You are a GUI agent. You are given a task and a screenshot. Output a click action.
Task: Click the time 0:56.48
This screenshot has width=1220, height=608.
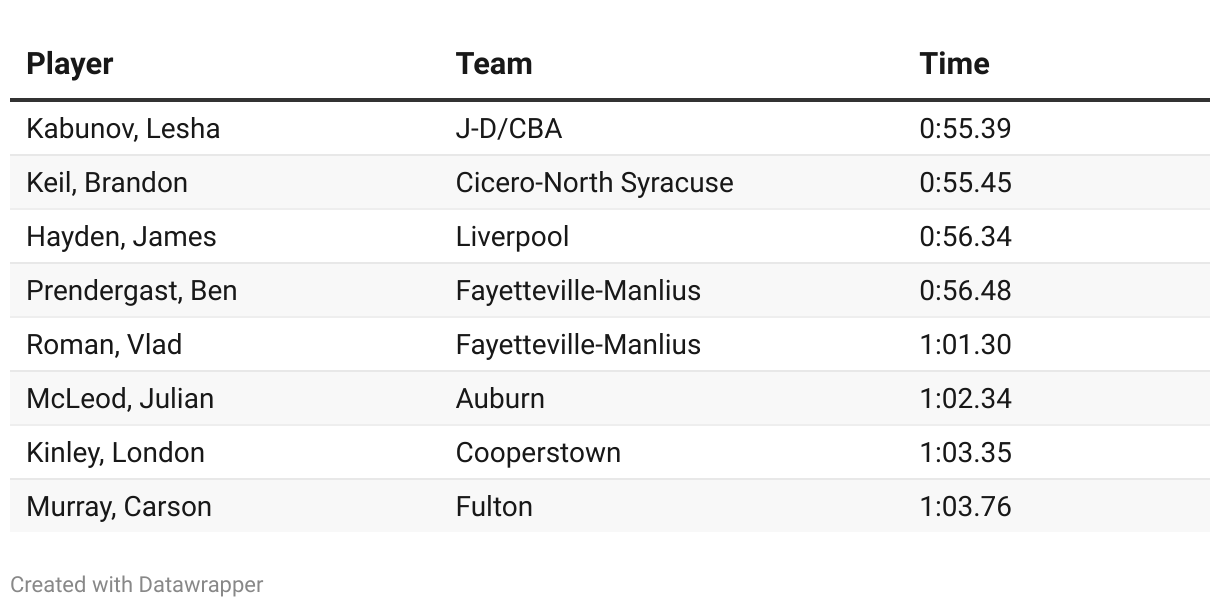(965, 291)
